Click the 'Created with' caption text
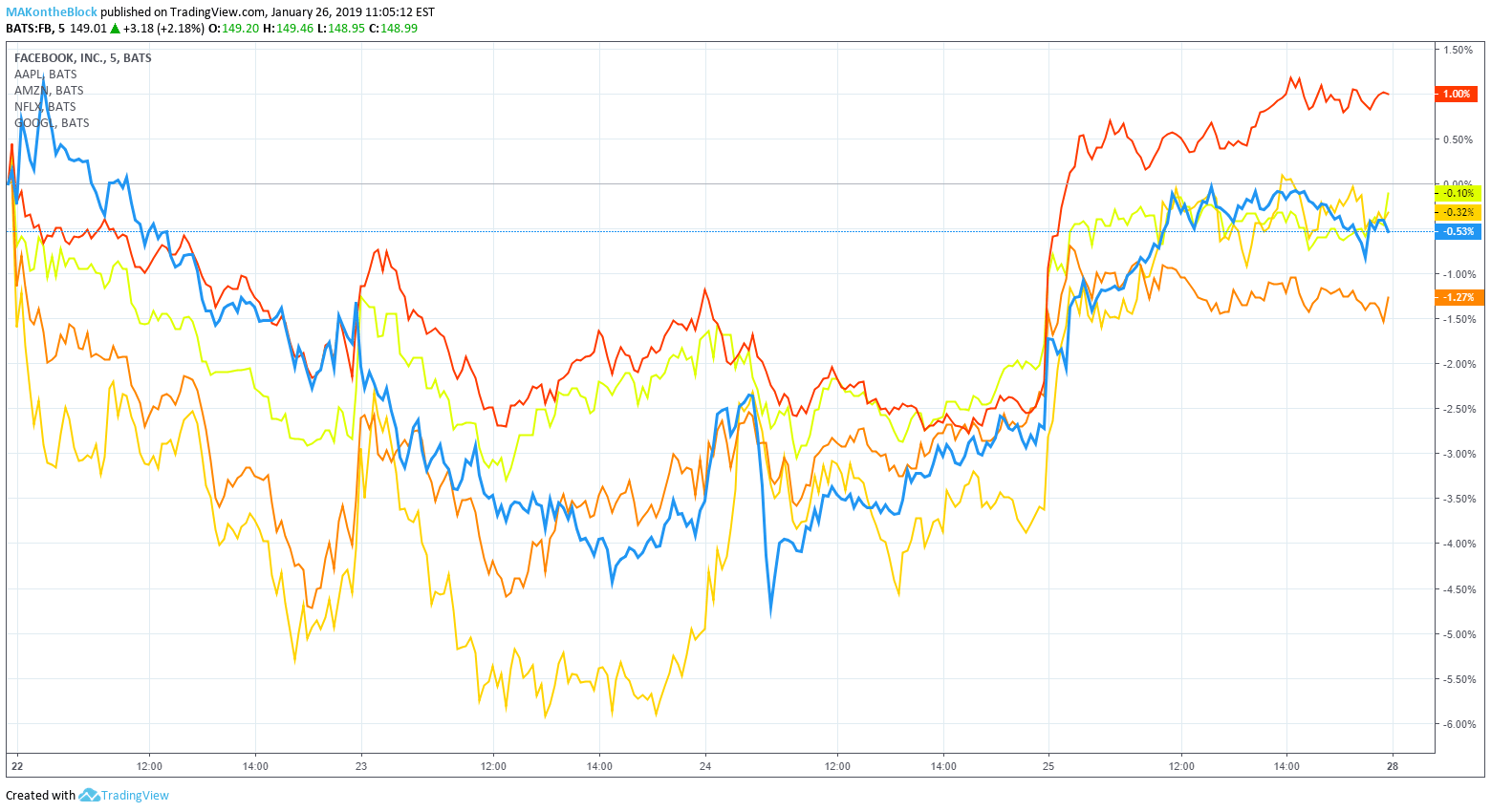The image size is (1491, 812). point(40,795)
